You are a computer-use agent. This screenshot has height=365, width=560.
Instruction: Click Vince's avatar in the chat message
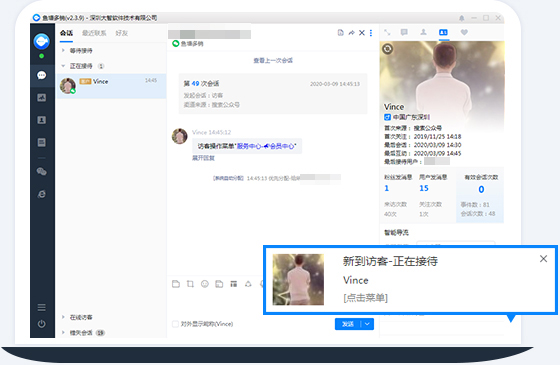[180, 136]
